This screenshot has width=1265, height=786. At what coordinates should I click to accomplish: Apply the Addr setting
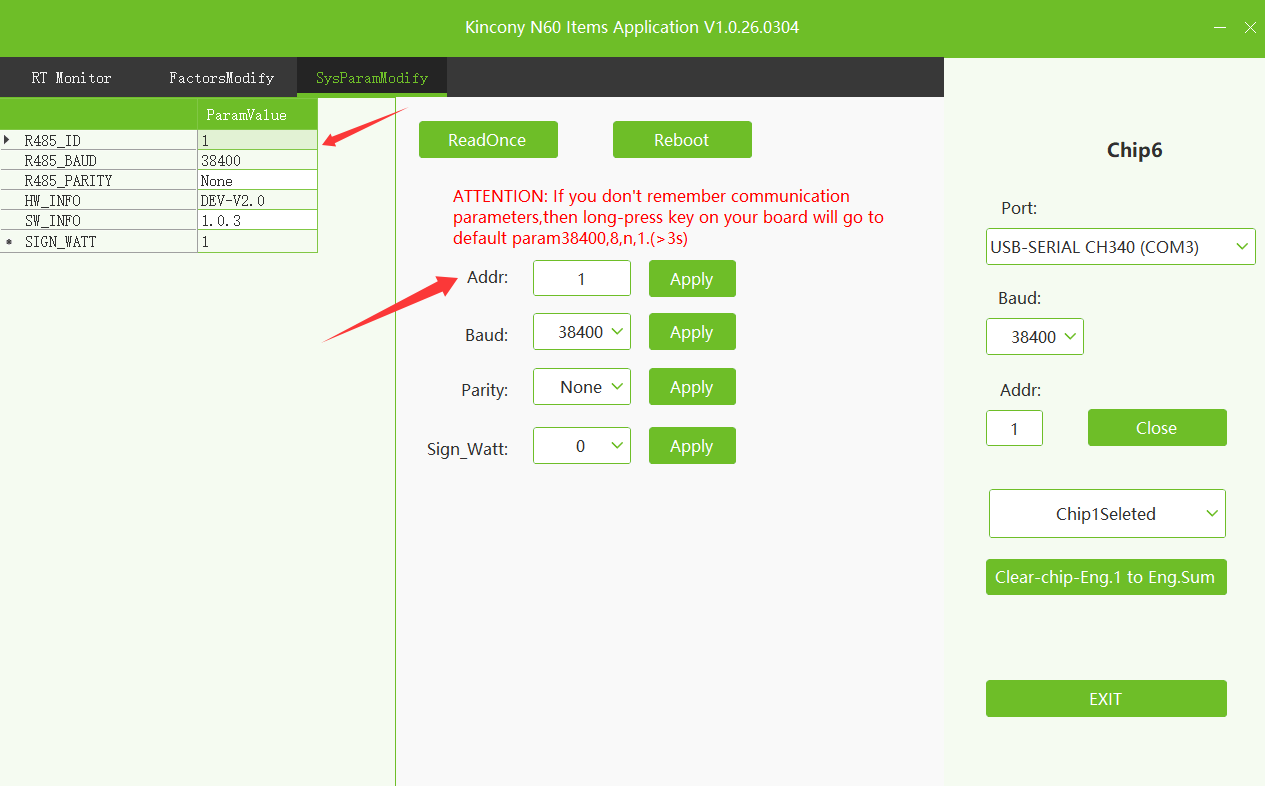691,279
